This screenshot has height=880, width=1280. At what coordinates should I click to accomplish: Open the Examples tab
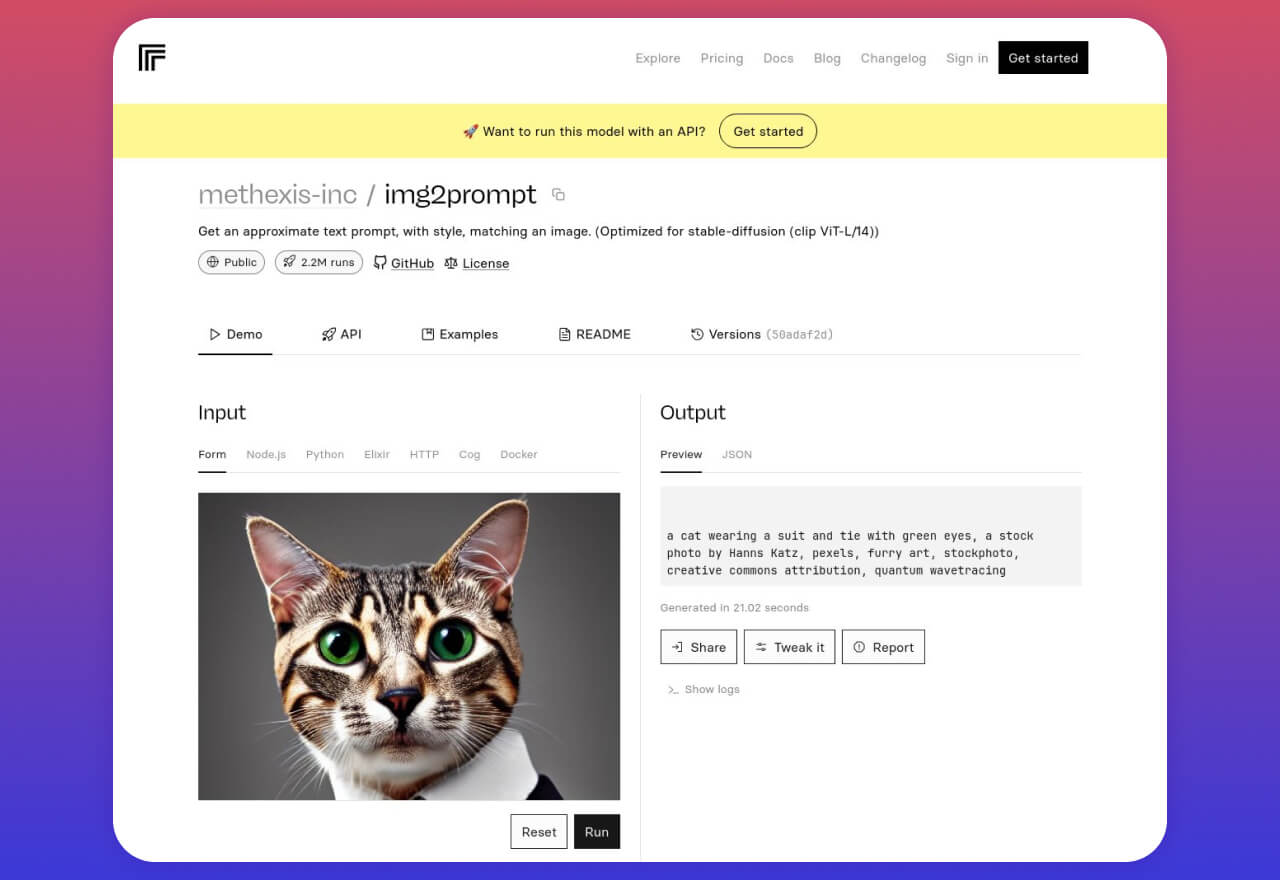tap(459, 334)
